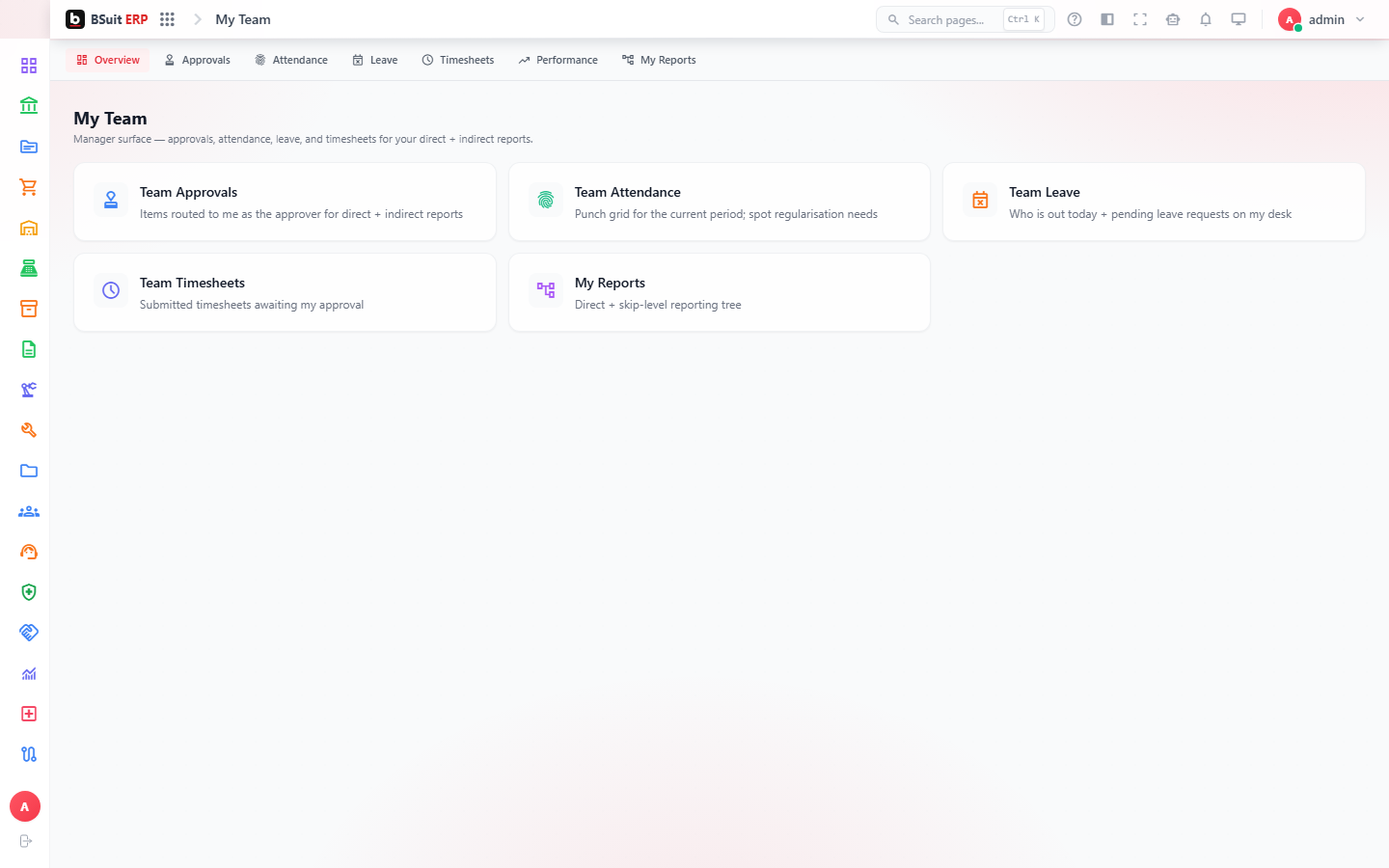Open the analytics chart module in sidebar
The image size is (1389, 868).
[x=29, y=673]
